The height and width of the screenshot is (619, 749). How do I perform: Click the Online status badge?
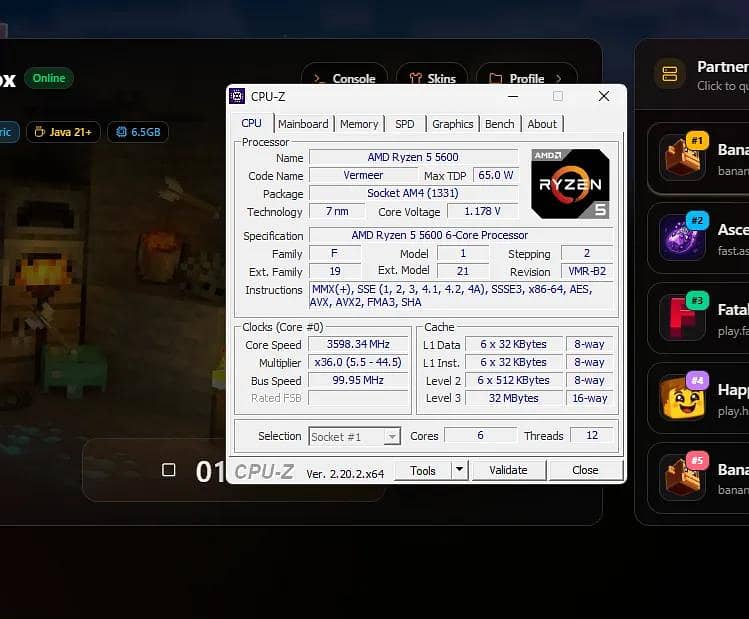(49, 78)
